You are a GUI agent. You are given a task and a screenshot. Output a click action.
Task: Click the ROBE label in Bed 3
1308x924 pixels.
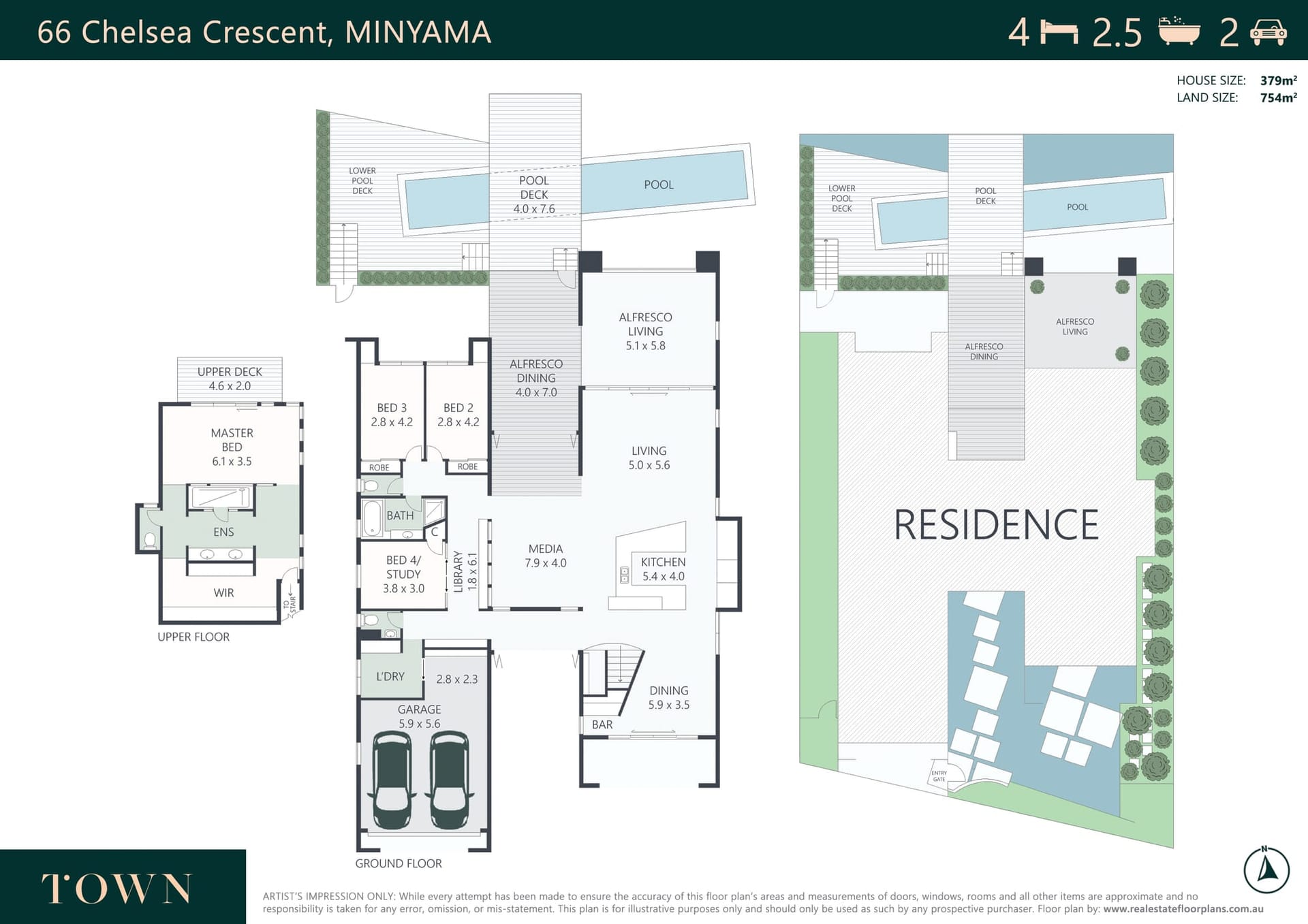point(379,468)
